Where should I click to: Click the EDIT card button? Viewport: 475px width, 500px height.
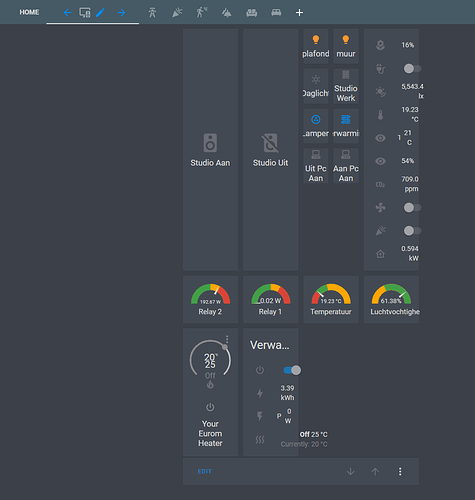pos(205,471)
